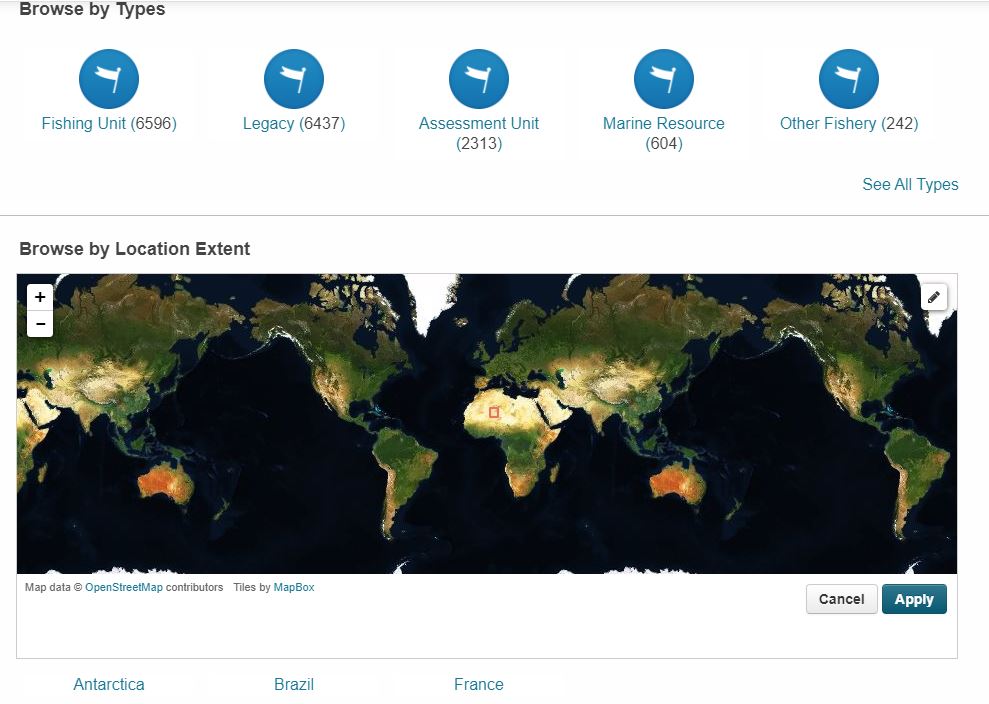This screenshot has height=704, width=989.
Task: Open MapBox attribution link
Action: [294, 587]
